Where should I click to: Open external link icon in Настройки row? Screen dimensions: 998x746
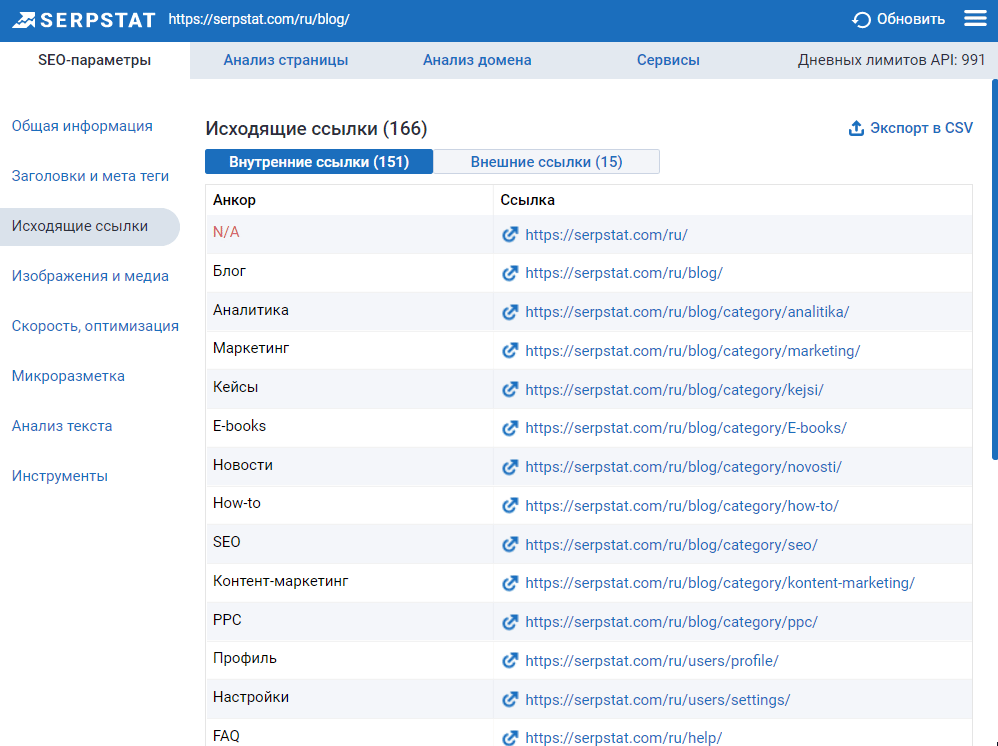tap(510, 700)
